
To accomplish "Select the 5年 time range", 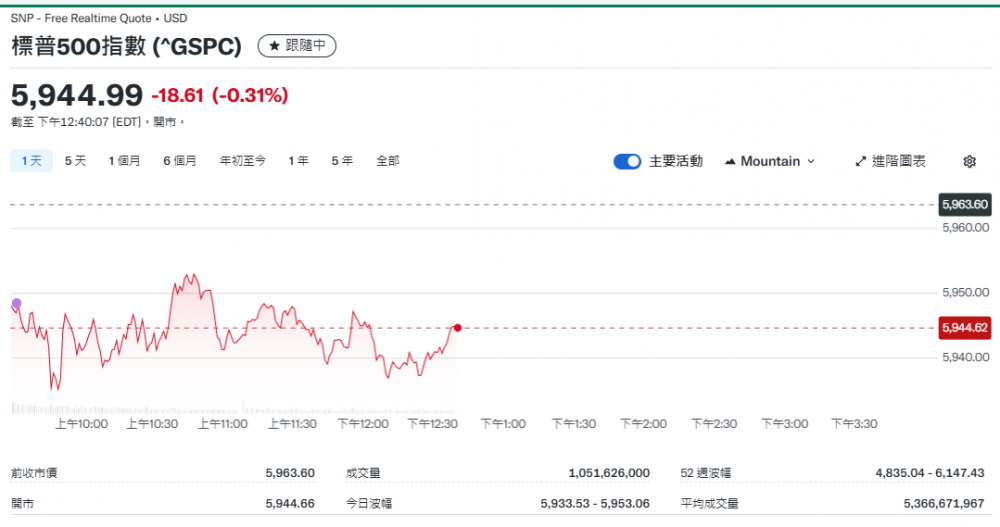I will click(x=342, y=160).
